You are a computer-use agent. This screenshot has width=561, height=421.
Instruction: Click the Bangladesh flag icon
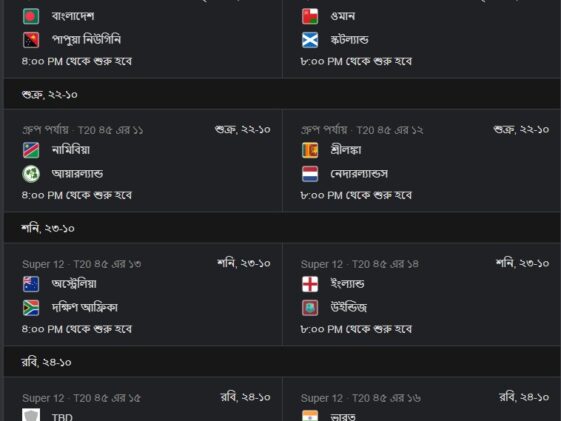click(31, 16)
